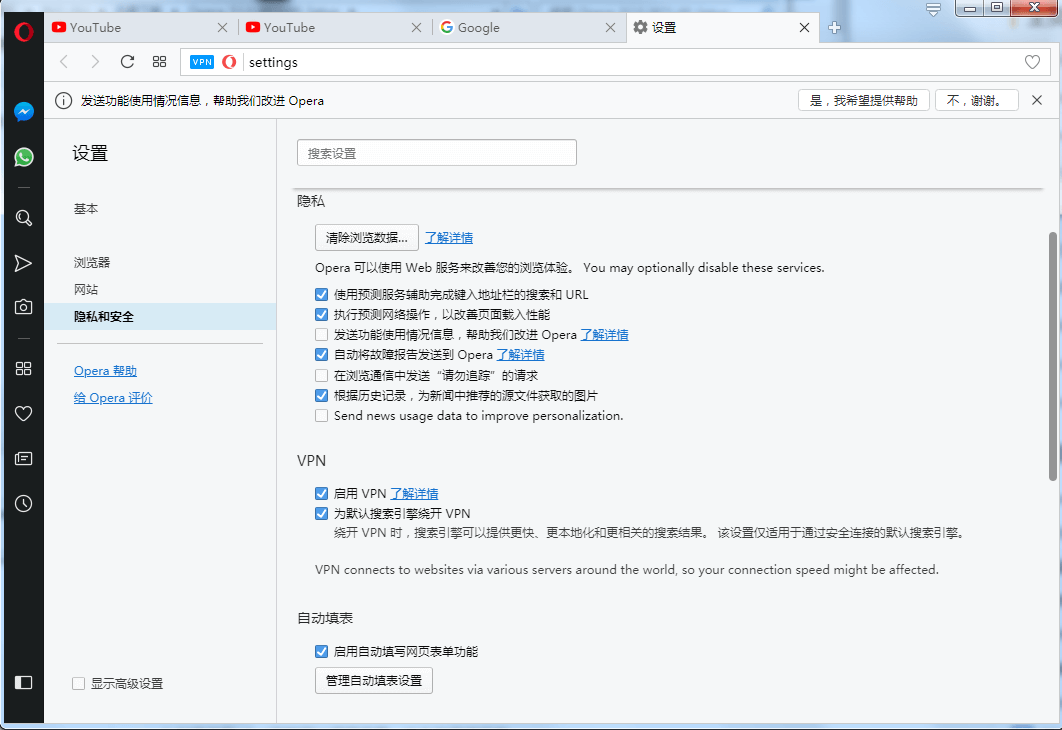Screen dimensions: 1062x730
Task: Click the info icon on the notification bar
Action: tap(63, 101)
